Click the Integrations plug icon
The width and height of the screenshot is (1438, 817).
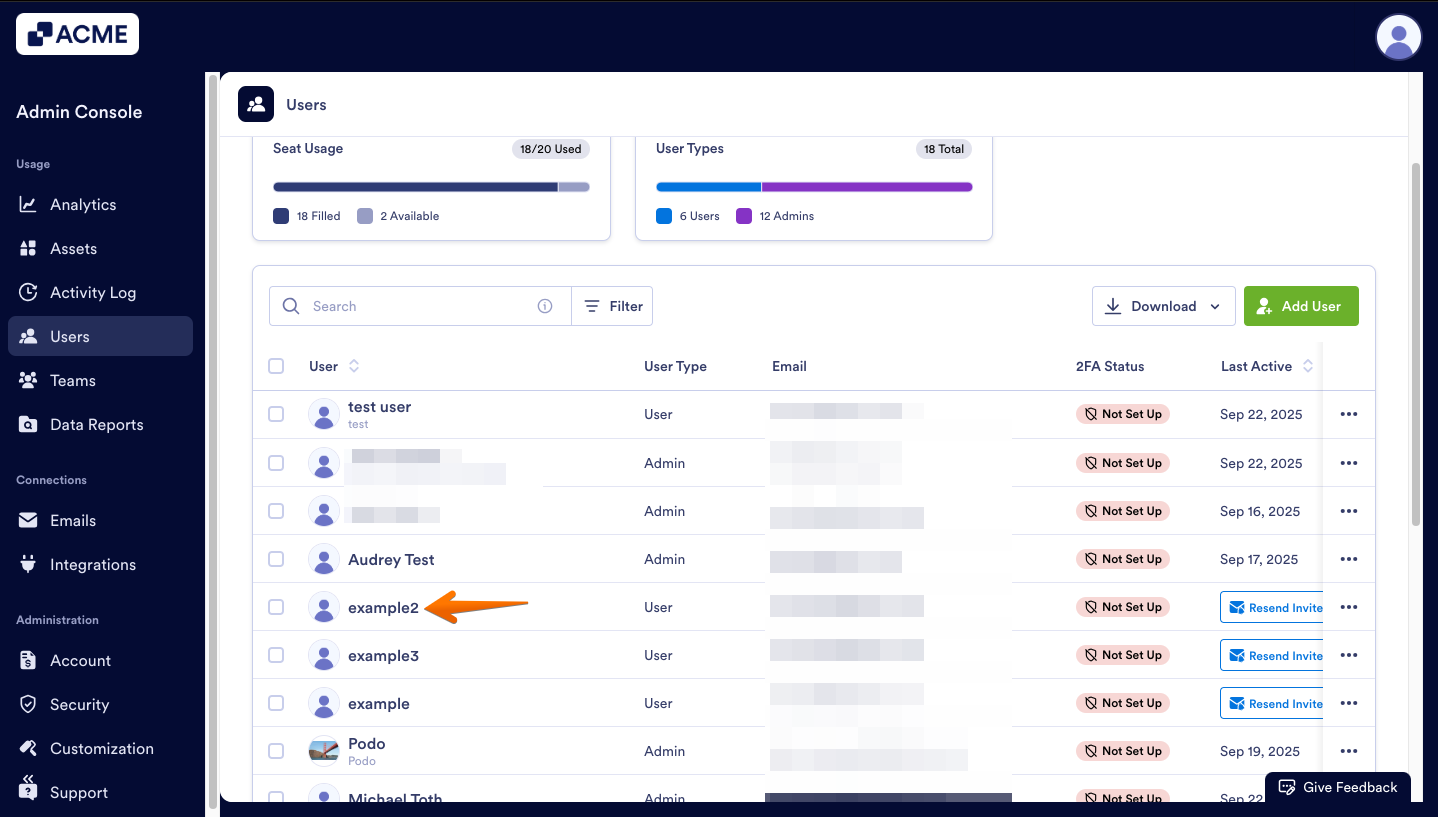[28, 564]
